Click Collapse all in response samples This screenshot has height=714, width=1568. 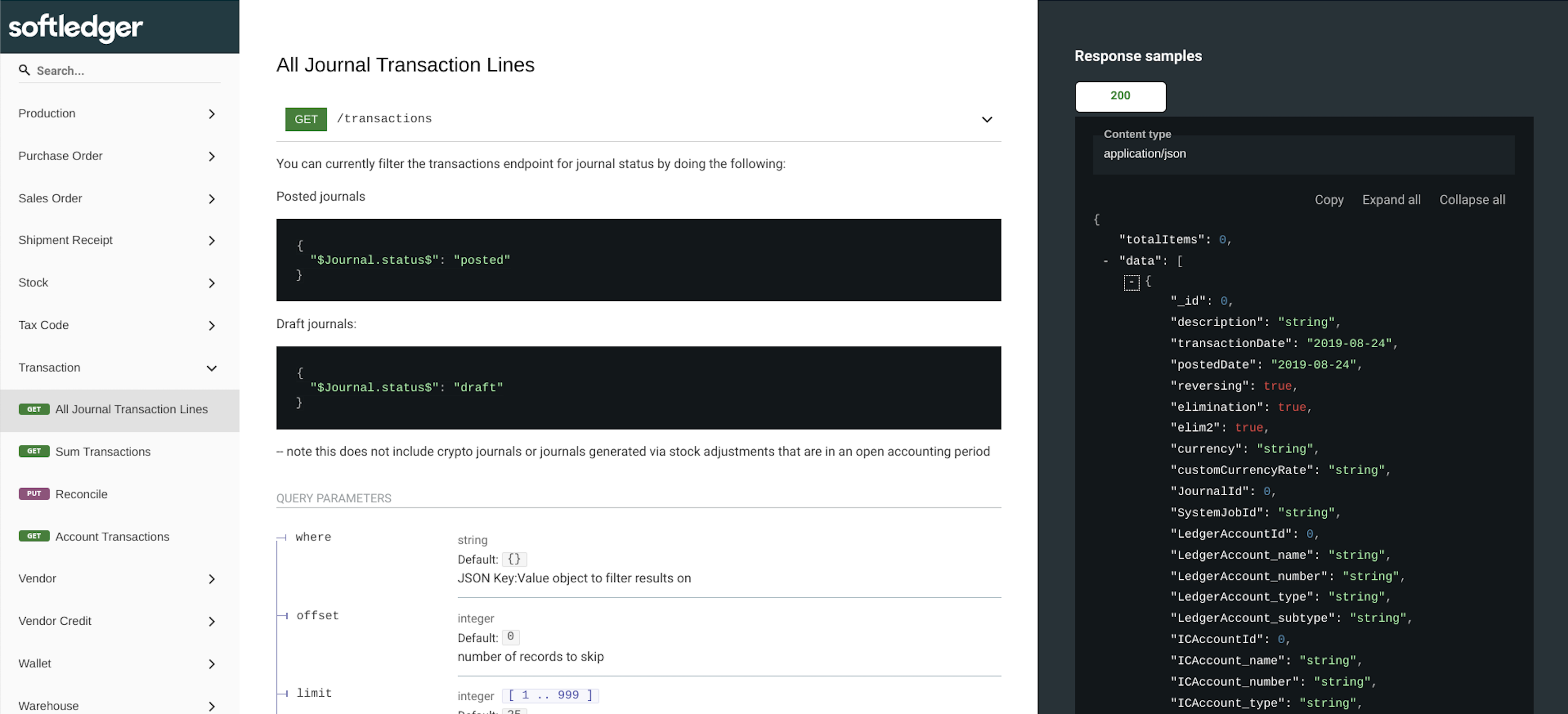[x=1472, y=200]
